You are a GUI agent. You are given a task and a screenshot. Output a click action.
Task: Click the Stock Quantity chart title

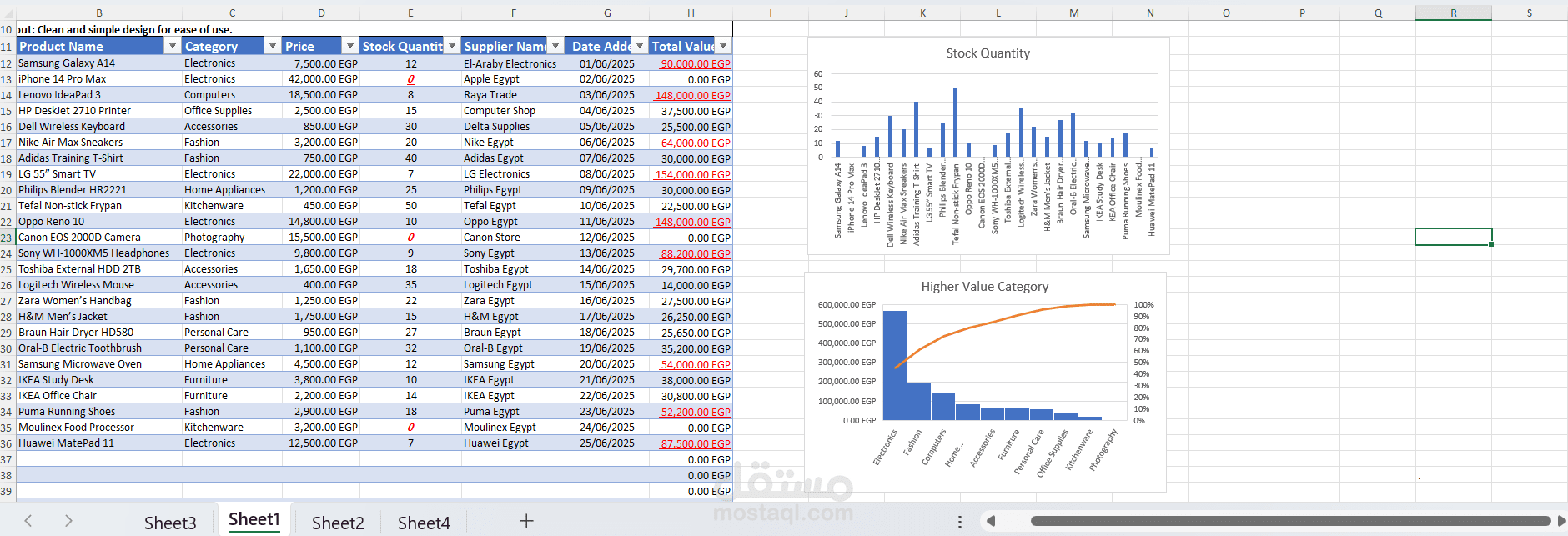[x=988, y=53]
